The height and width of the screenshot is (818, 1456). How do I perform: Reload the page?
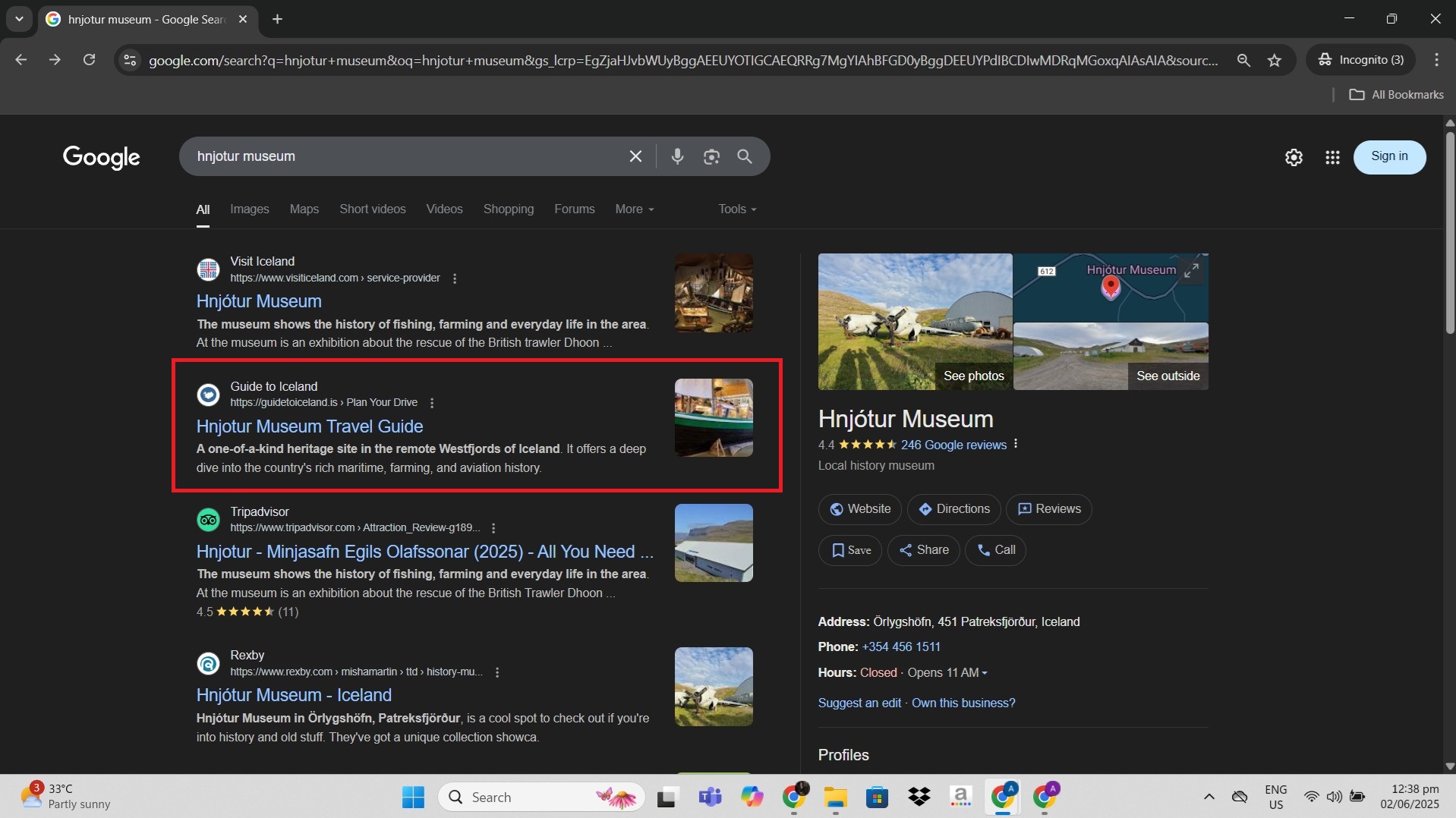click(89, 60)
